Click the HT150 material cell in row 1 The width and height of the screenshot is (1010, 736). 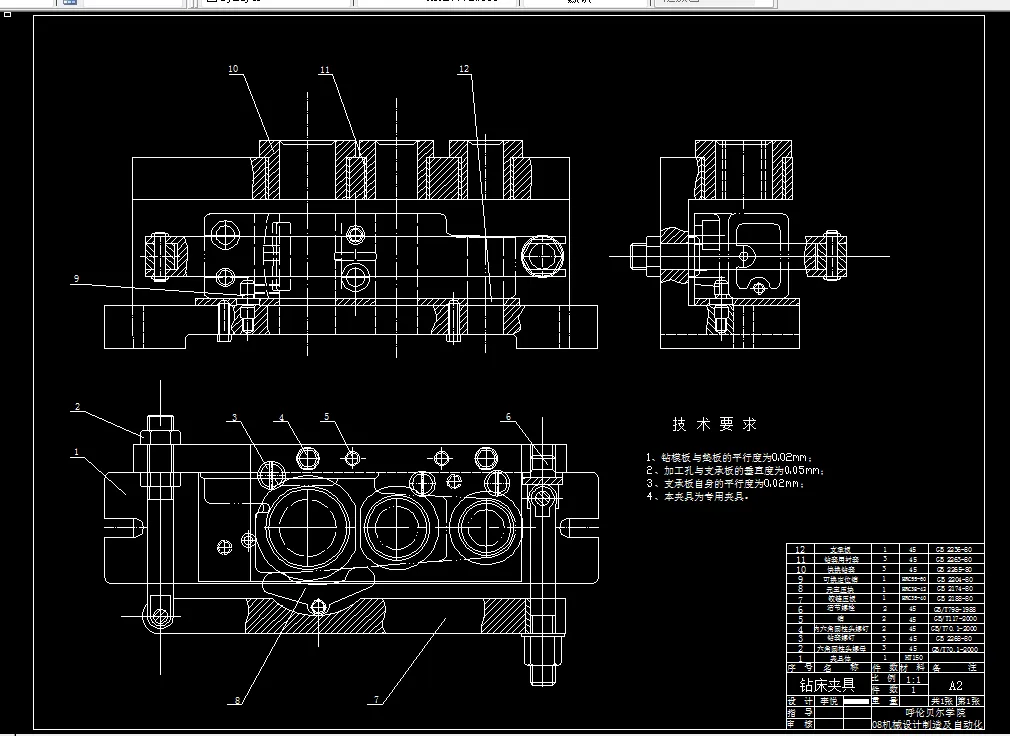pyautogui.click(x=913, y=658)
